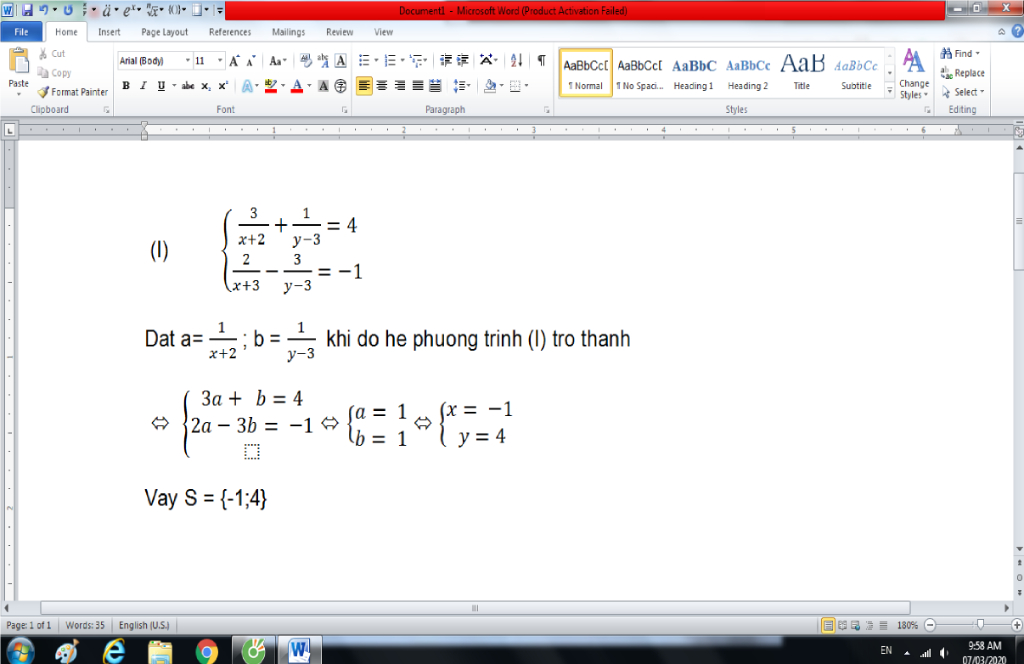Click the zoom slider handle

coord(980,625)
